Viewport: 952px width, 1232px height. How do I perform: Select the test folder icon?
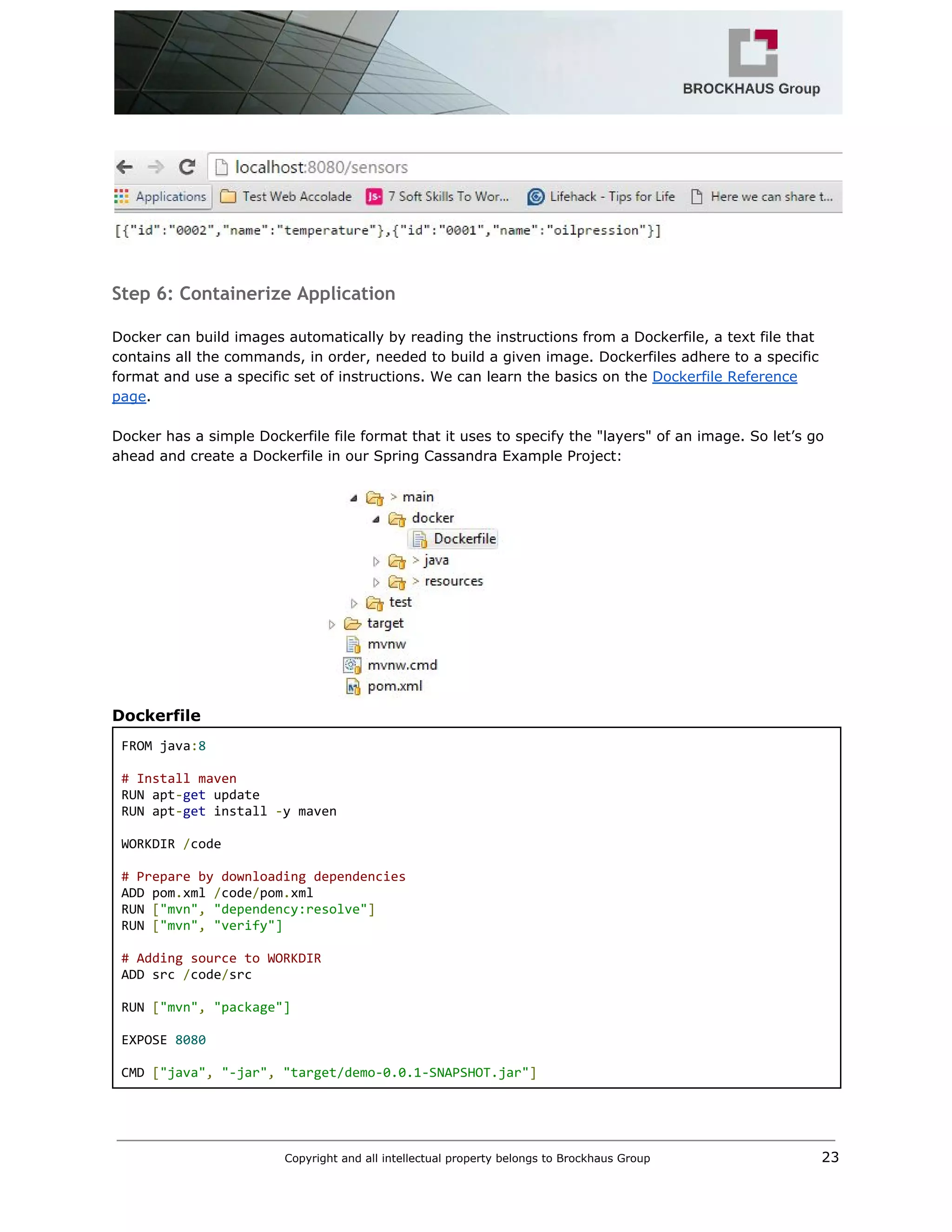[x=375, y=603]
